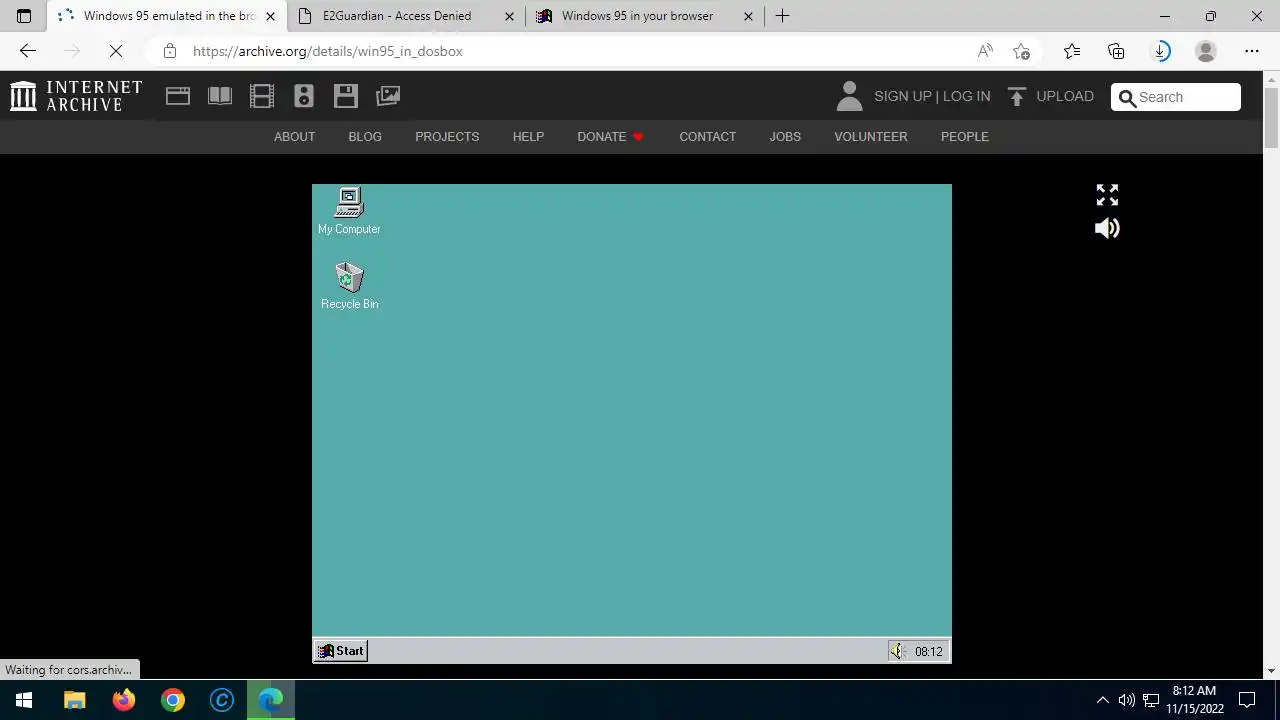This screenshot has width=1280, height=720.
Task: Open the tab actions menu icon
Action: (x=24, y=16)
